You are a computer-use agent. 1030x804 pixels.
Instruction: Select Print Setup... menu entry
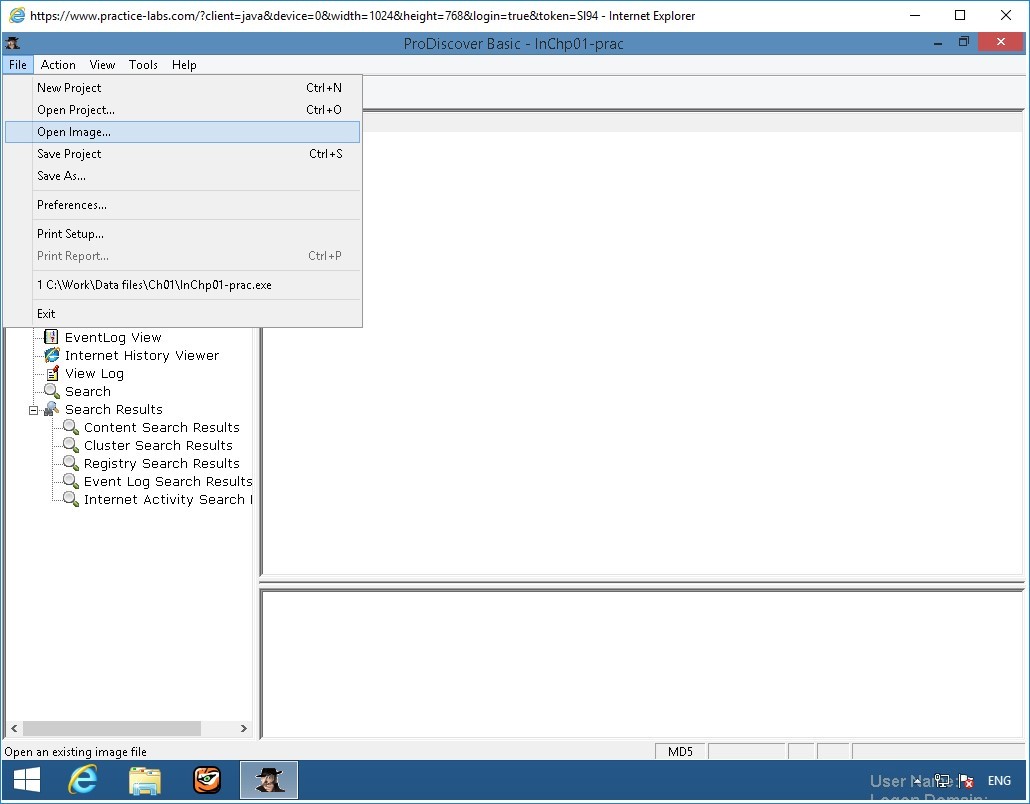pyautogui.click(x=183, y=234)
